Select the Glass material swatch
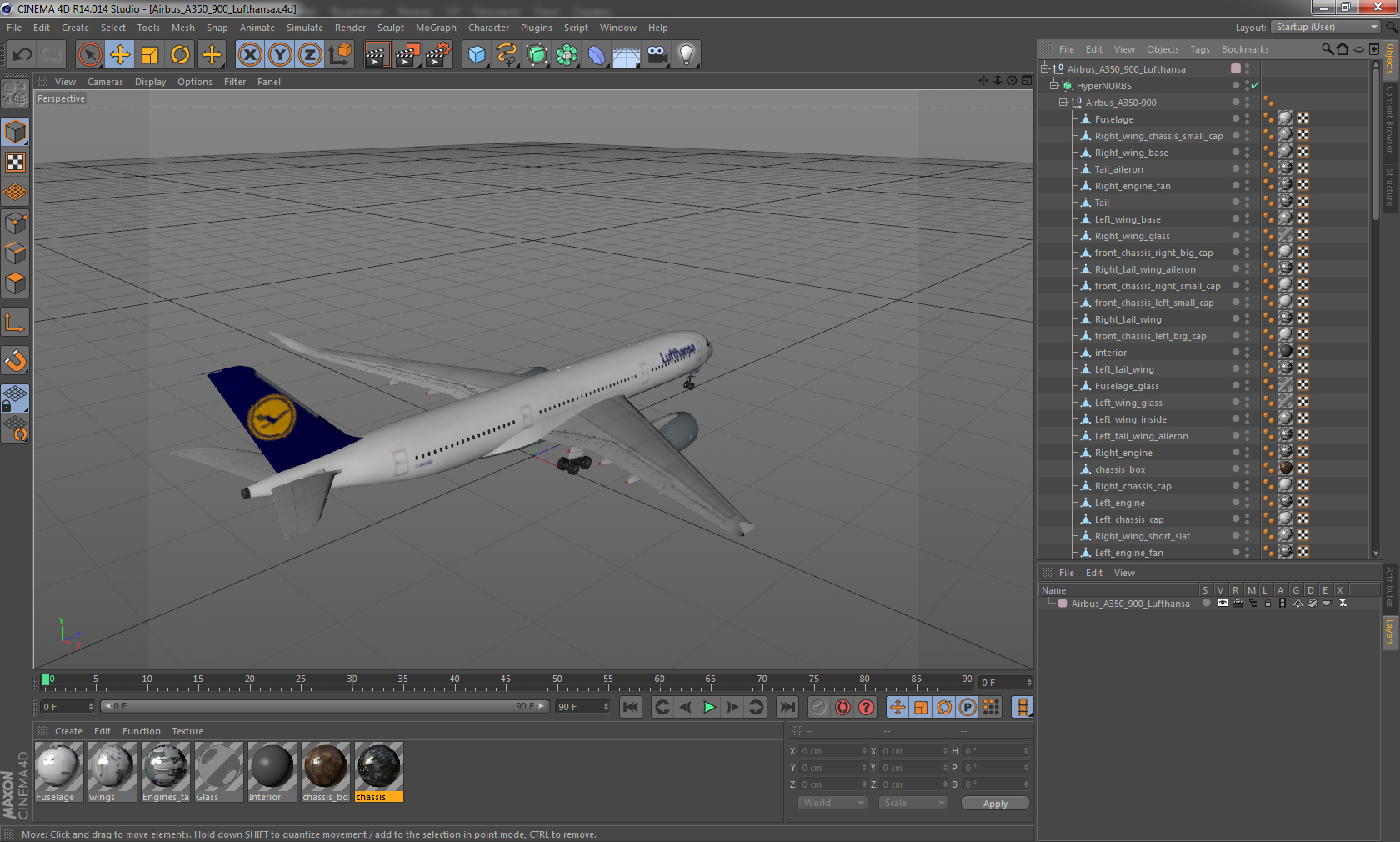 tap(218, 773)
